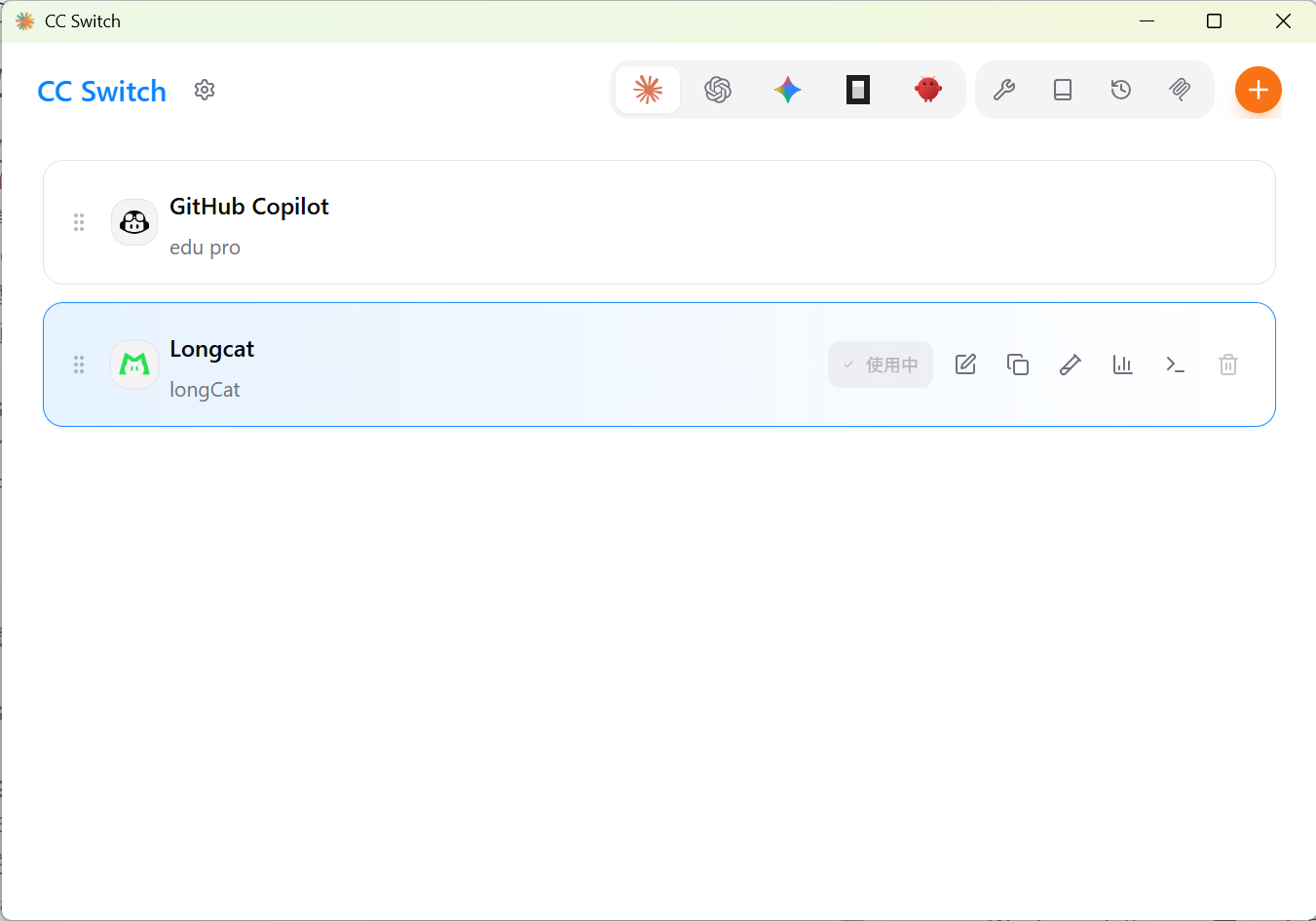1316x921 pixels.
Task: Click the Longcat provider logo
Action: tap(134, 365)
